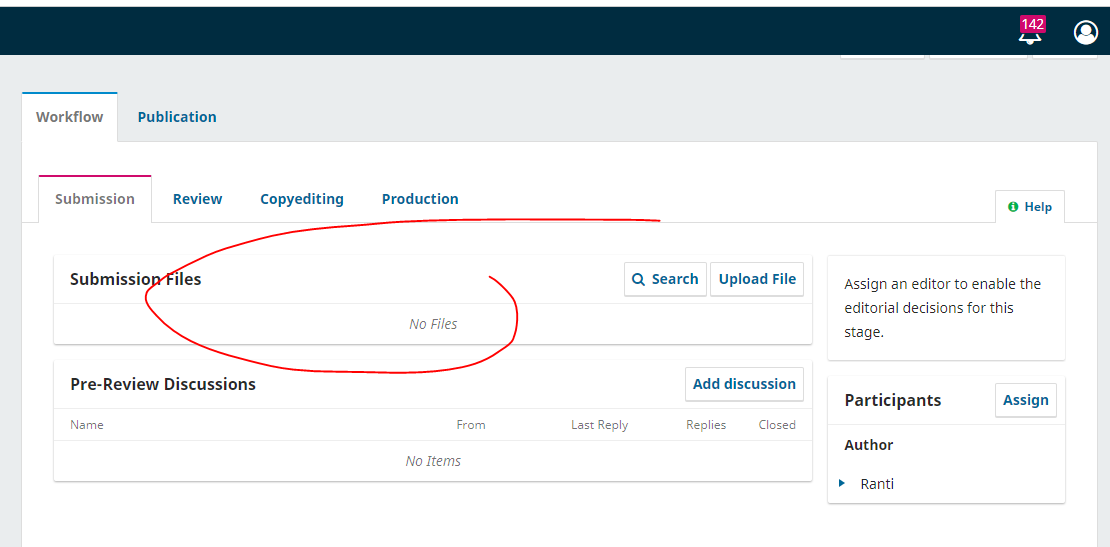Click the empty No Files row
The image size is (1110, 547).
click(433, 324)
